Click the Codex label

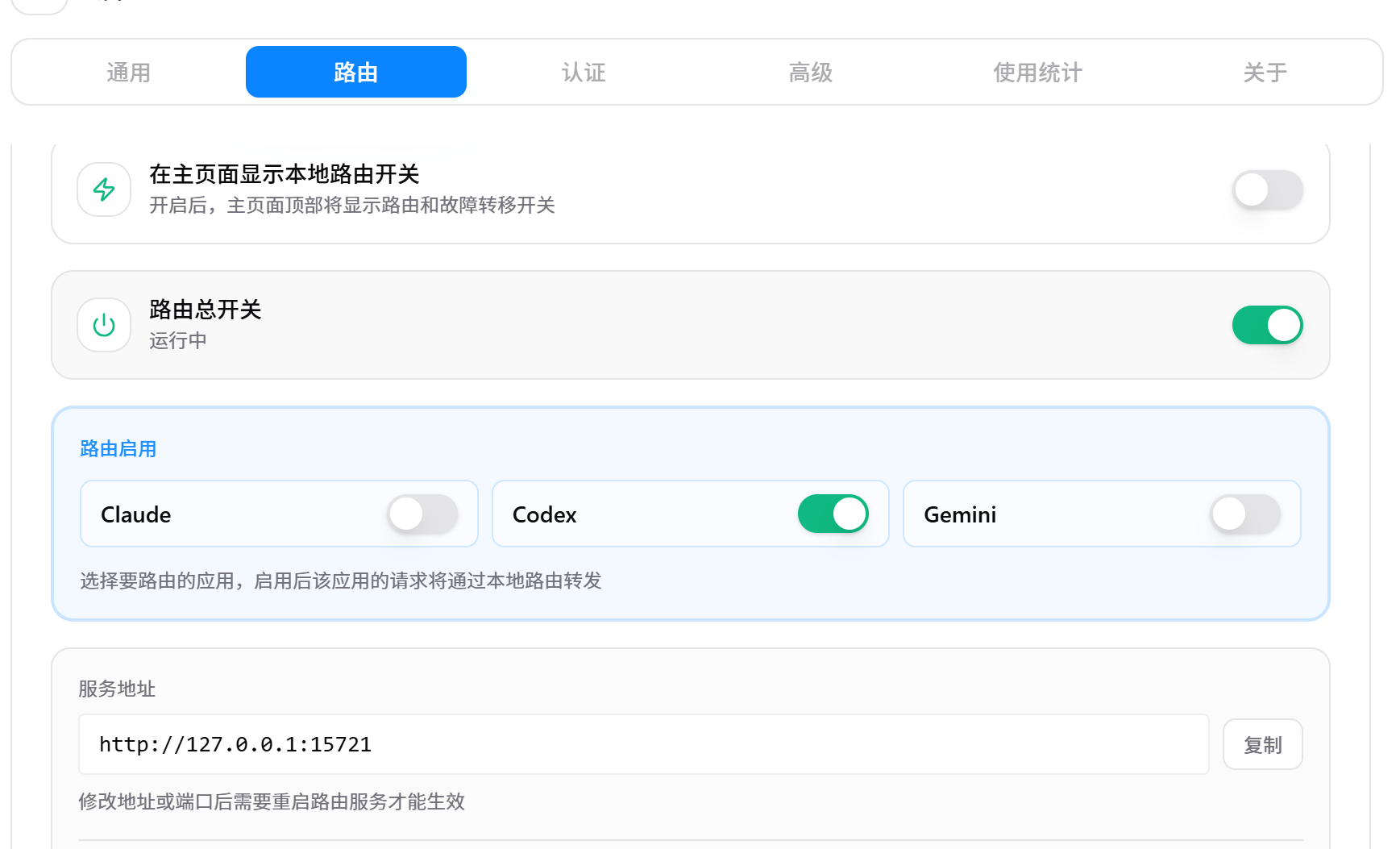click(545, 514)
